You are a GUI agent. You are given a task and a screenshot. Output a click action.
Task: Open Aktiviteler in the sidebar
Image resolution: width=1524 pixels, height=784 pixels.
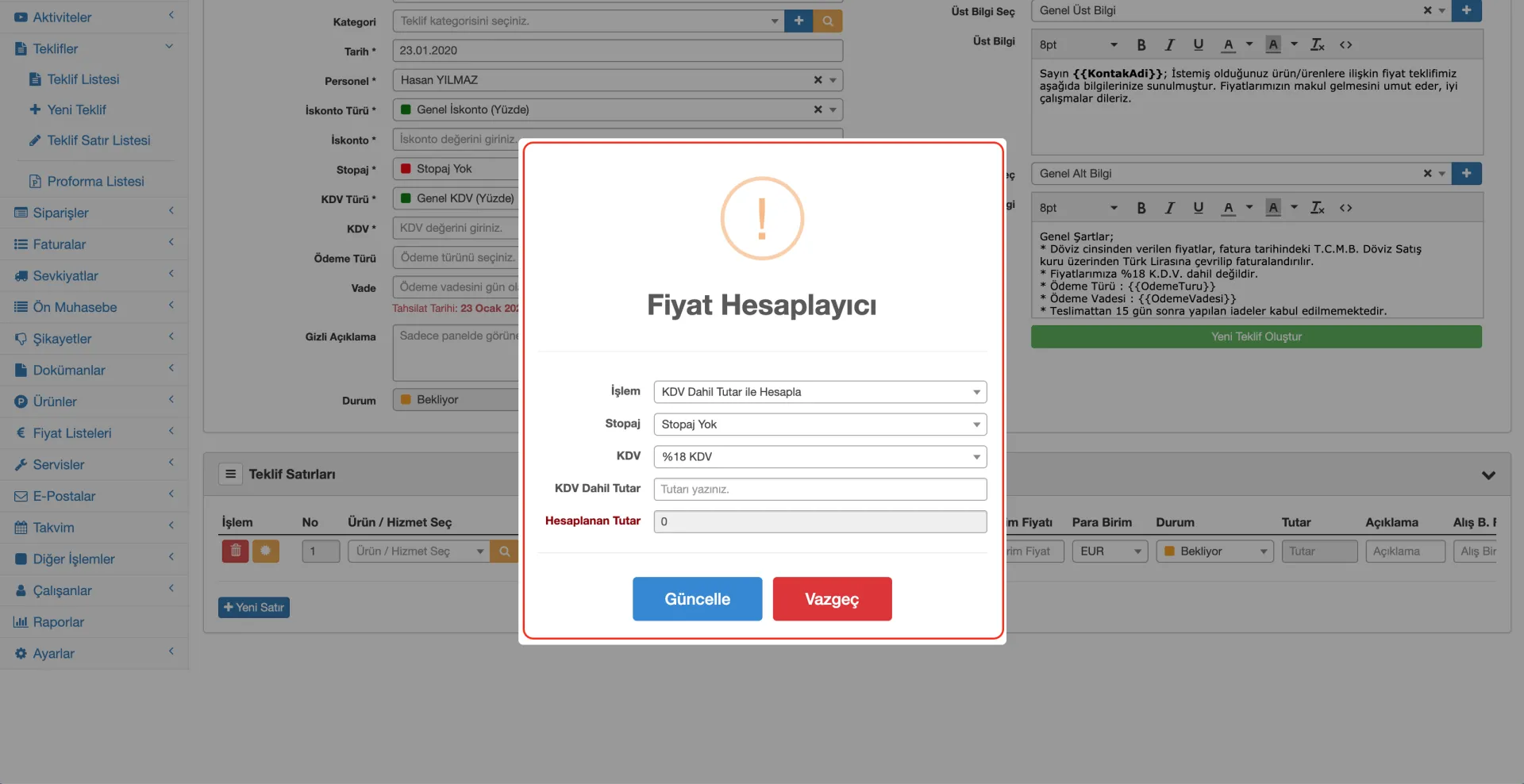[62, 17]
